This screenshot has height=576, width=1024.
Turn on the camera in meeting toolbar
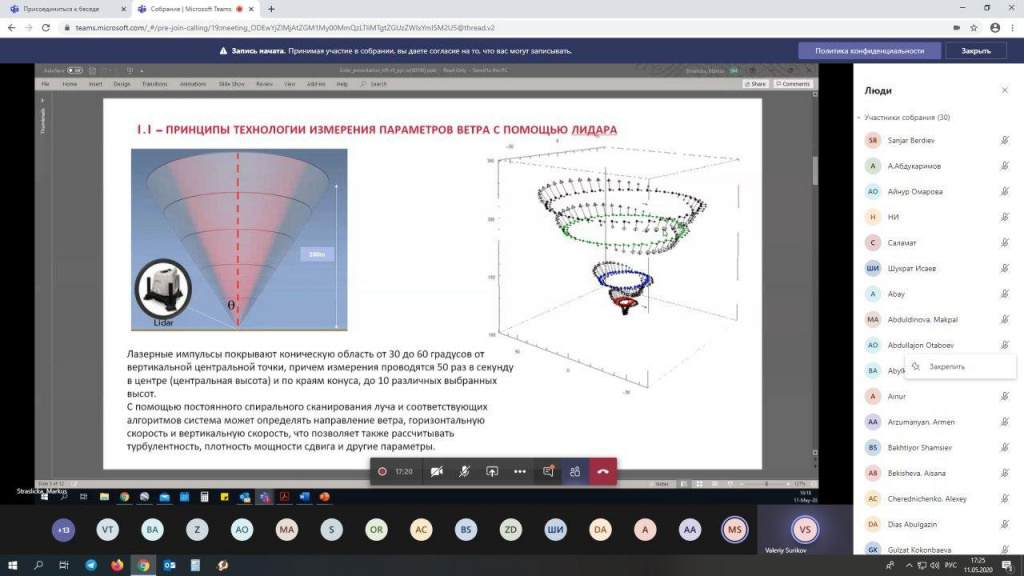pyautogui.click(x=437, y=471)
